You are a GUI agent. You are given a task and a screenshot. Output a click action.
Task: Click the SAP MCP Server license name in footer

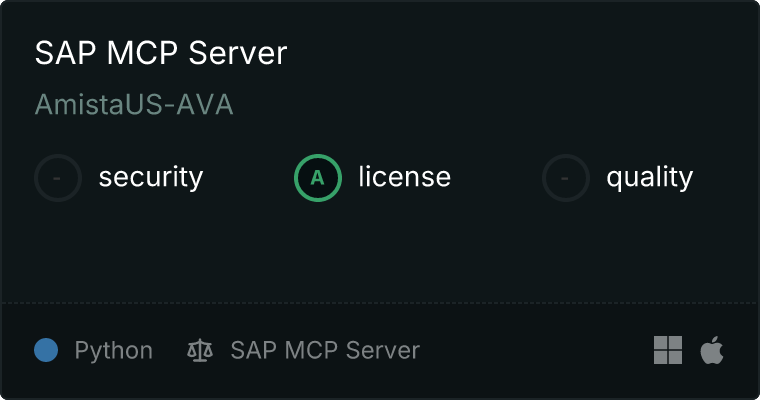pyautogui.click(x=325, y=351)
